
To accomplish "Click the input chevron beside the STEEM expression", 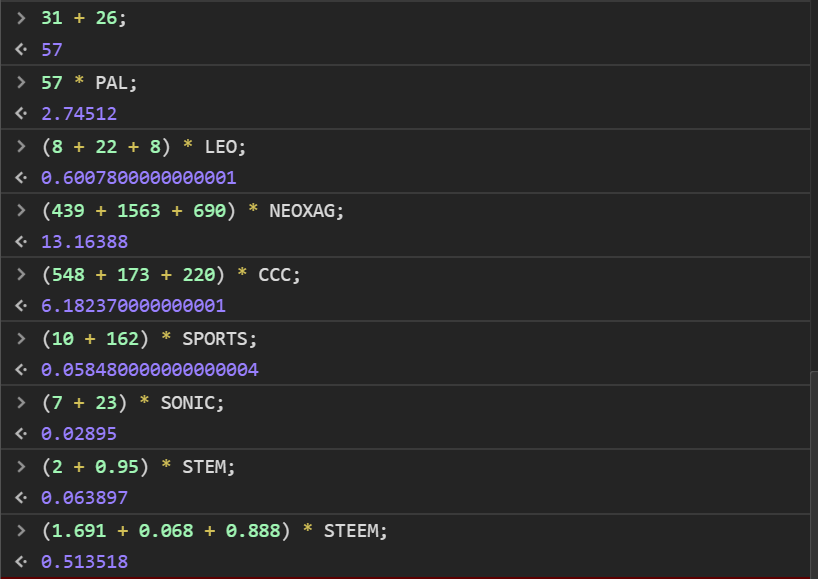I will [21, 531].
